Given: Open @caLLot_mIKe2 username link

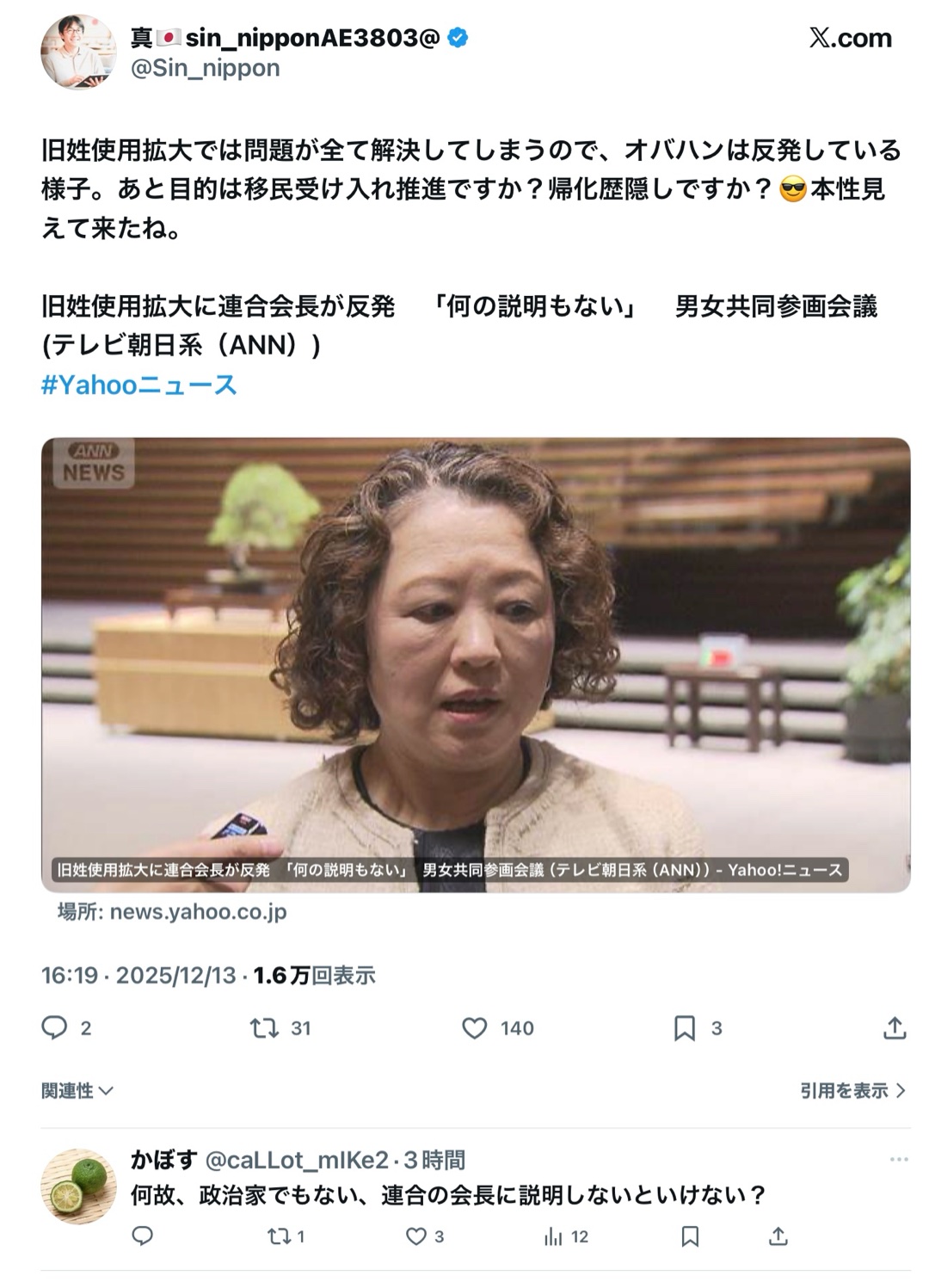Looking at the screenshot, I should pos(297,1160).
